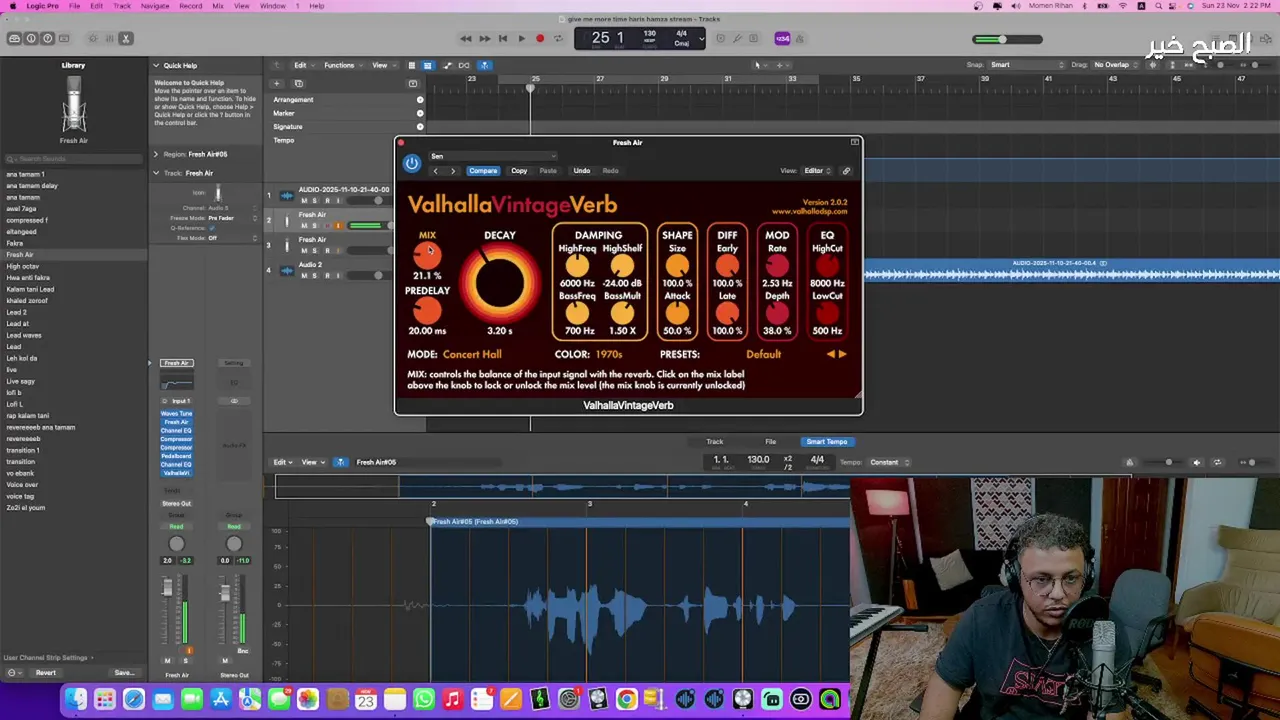Toggle input monitoring on track 2 Fresh Air
The width and height of the screenshot is (1280, 720).
[338, 226]
